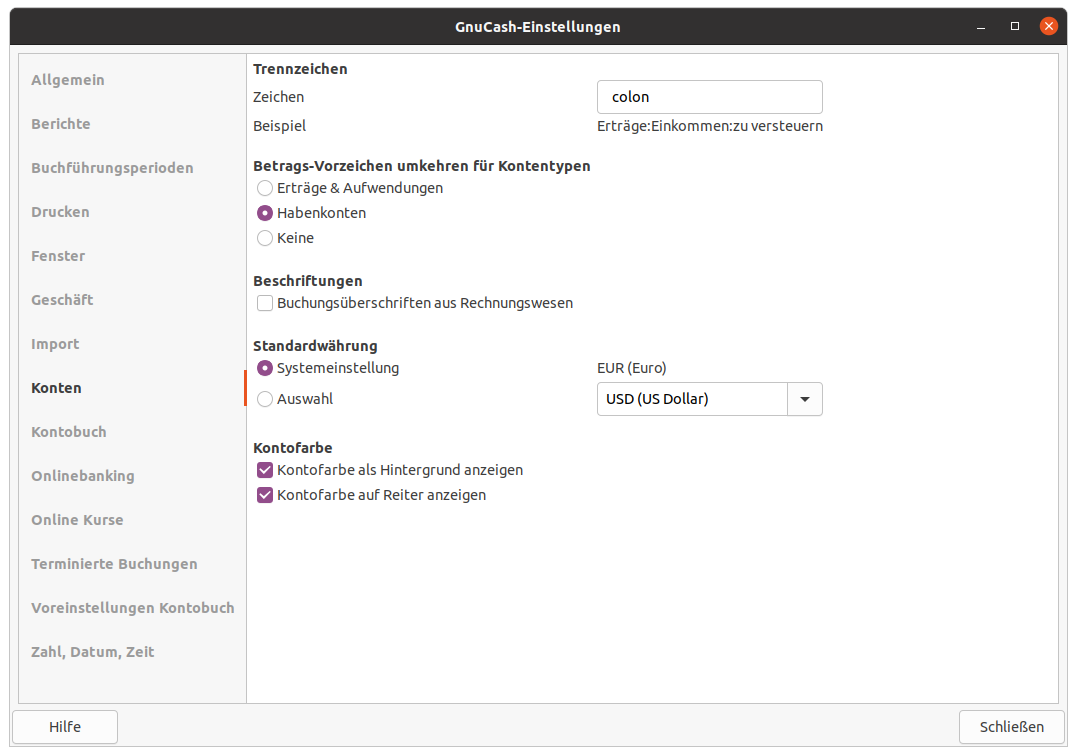Open the Allgemein settings tab
This screenshot has height=756, width=1077.
tap(68, 80)
